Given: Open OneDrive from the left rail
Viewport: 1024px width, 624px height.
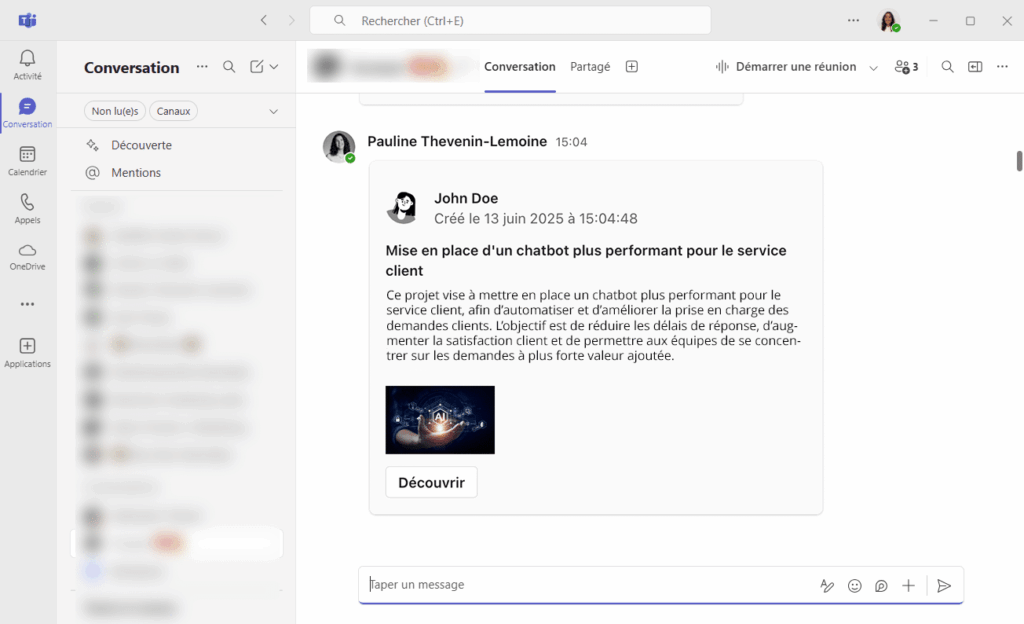Looking at the screenshot, I should click(27, 257).
